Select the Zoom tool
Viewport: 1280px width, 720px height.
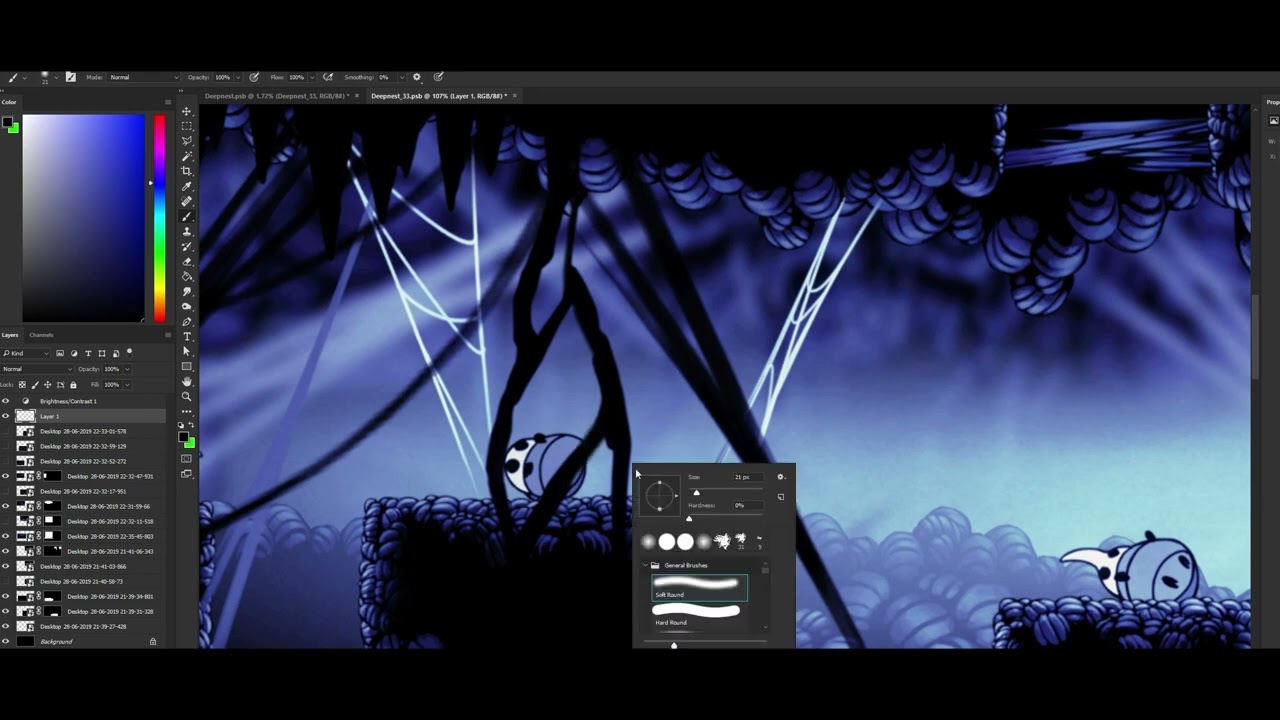(x=187, y=396)
